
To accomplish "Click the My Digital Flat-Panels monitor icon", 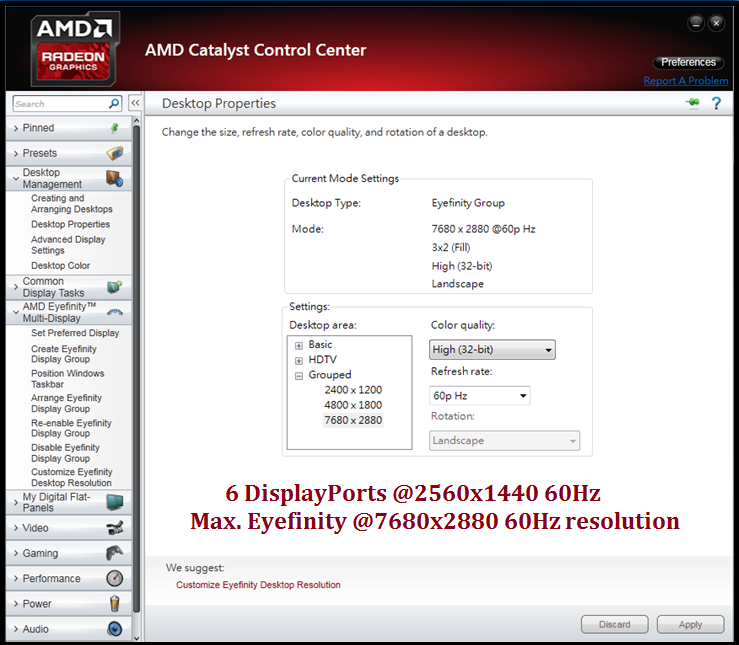I will (115, 502).
